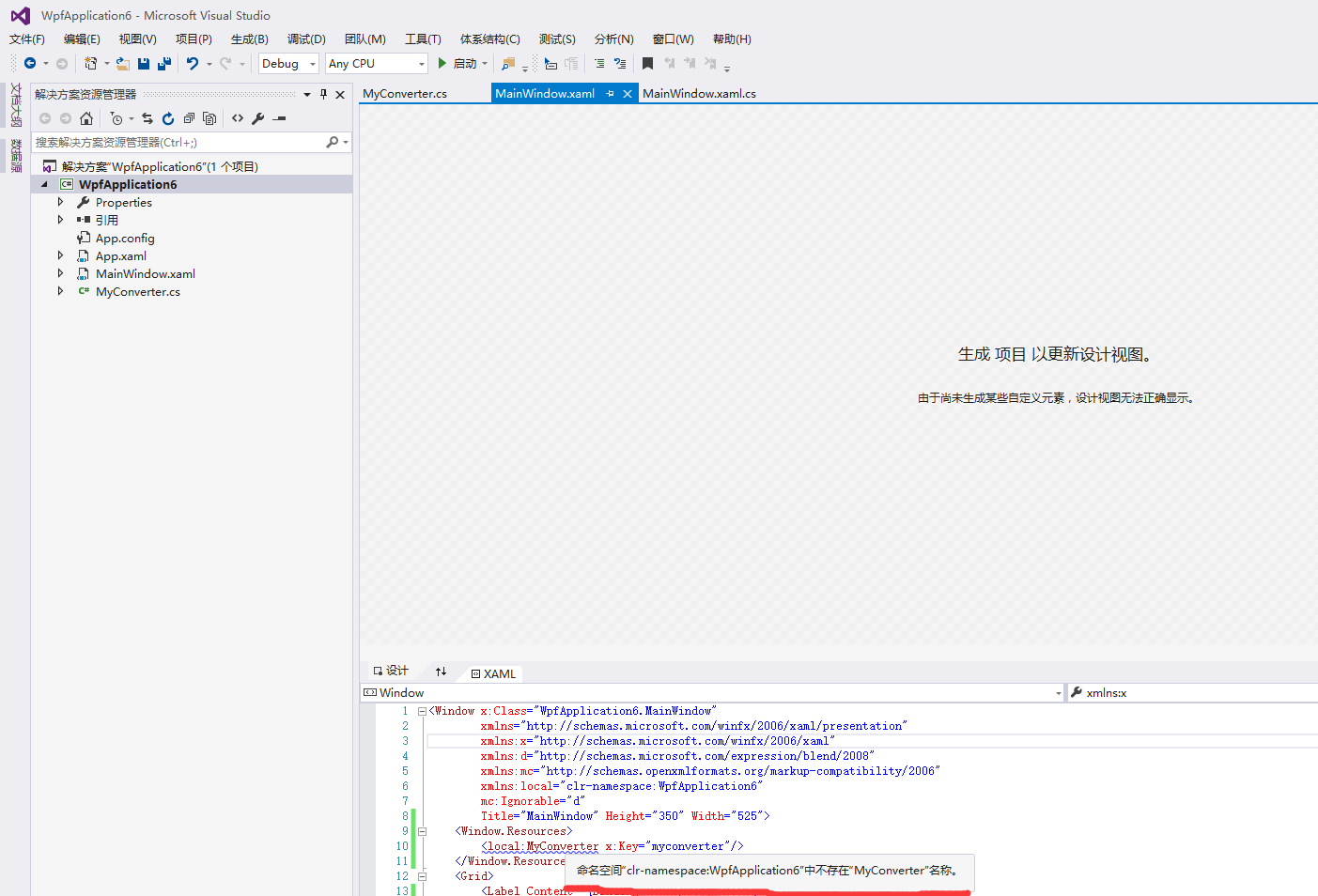Select App.config in Solution Explorer
This screenshot has width=1318, height=896.
(125, 238)
